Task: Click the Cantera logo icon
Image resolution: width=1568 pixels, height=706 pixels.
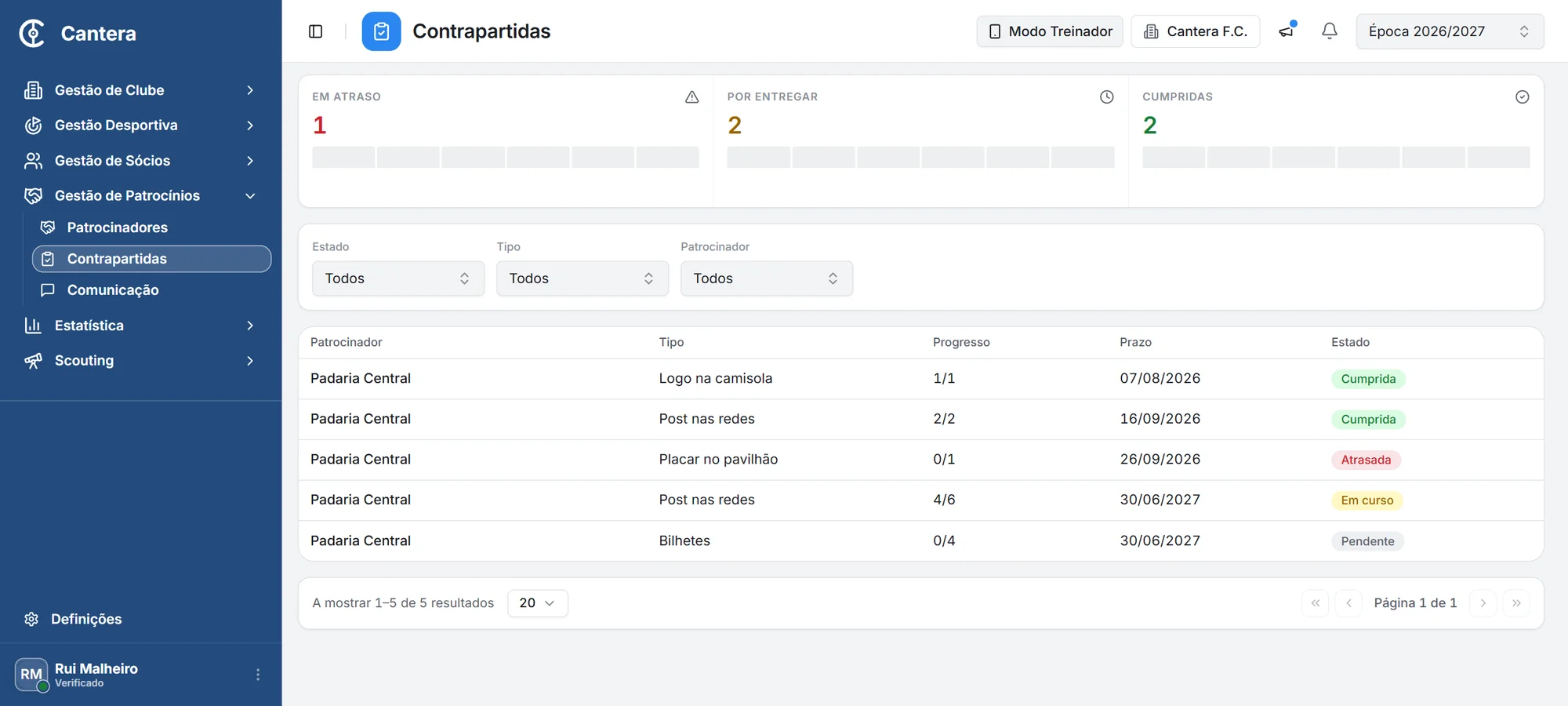Action: 32,33
